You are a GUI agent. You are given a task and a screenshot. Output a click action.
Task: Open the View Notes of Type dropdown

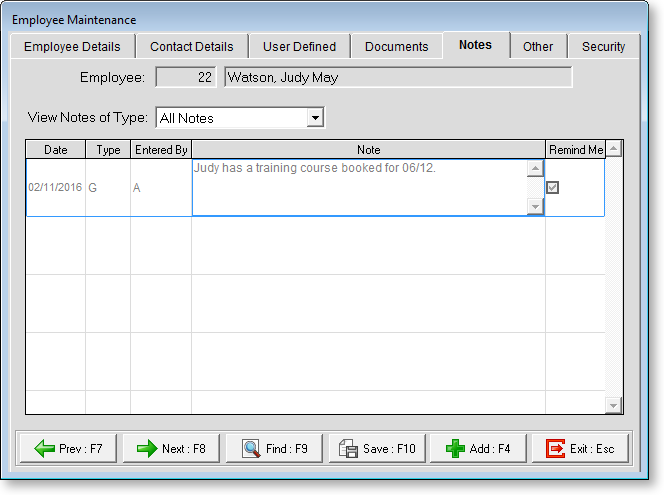tap(315, 118)
